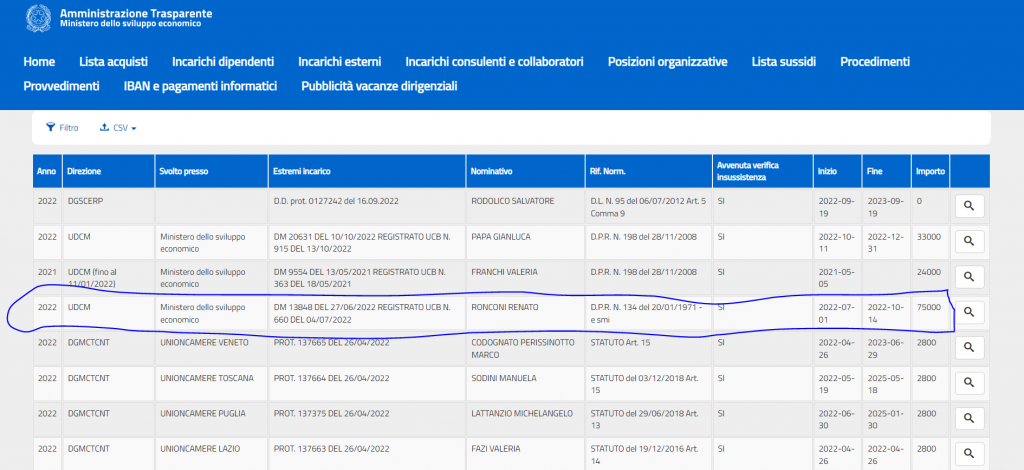View details icon for FRANCHI VALERIA row

pyautogui.click(x=969, y=277)
